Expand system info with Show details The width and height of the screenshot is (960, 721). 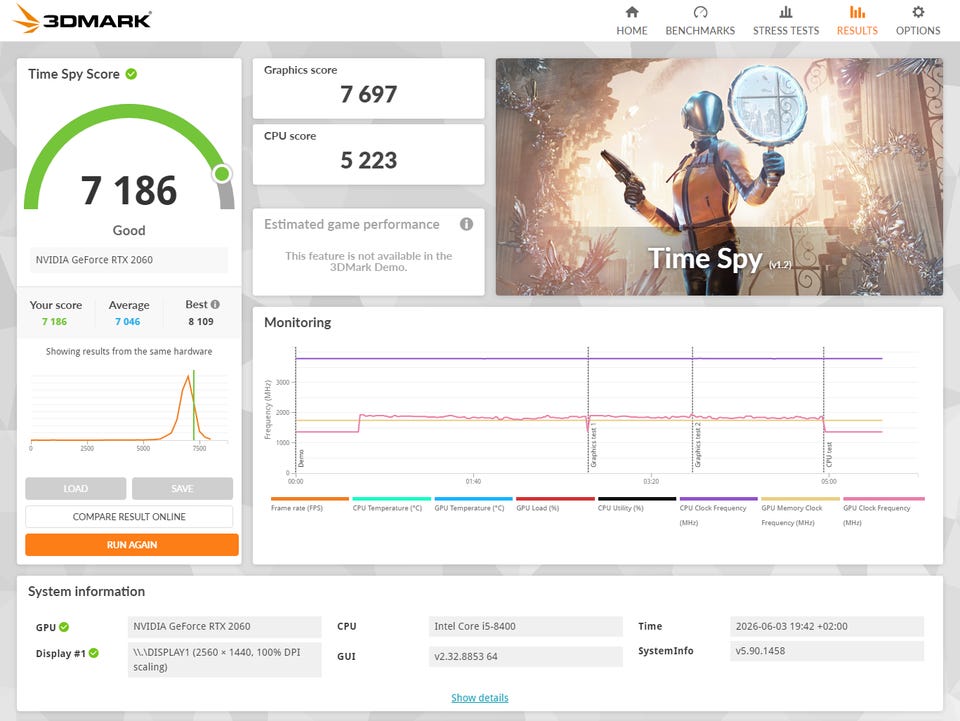pyautogui.click(x=479, y=698)
